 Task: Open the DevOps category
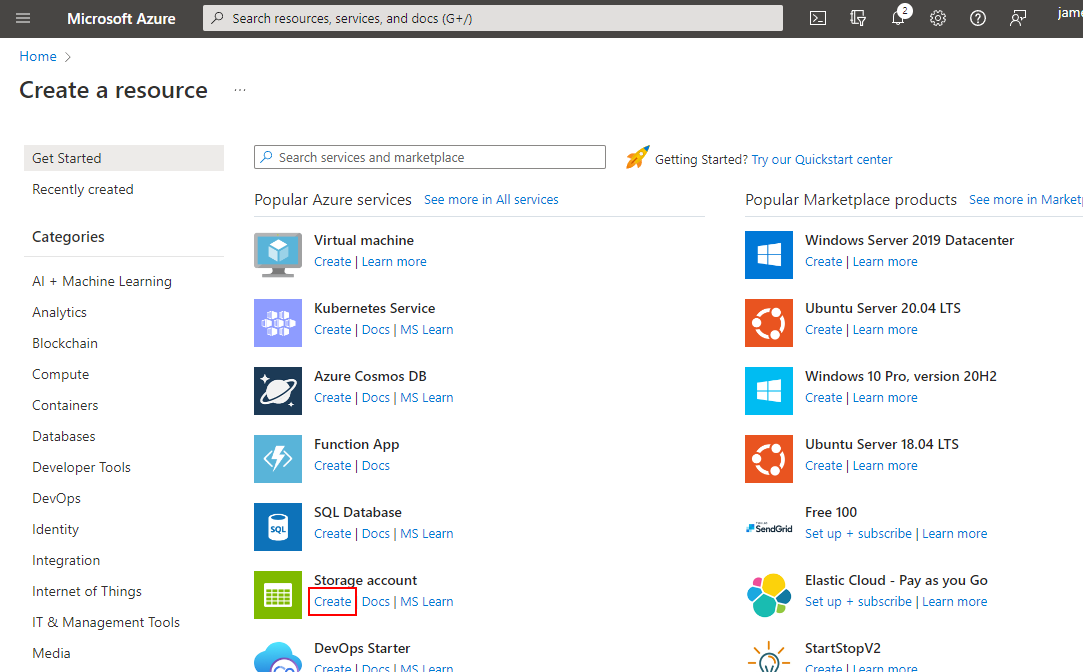click(x=57, y=499)
